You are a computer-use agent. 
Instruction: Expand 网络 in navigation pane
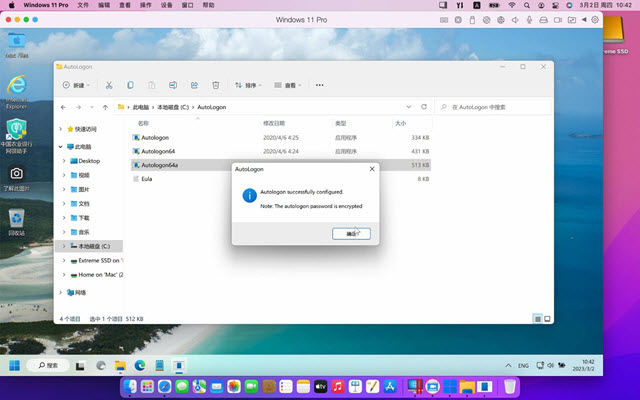click(60, 292)
